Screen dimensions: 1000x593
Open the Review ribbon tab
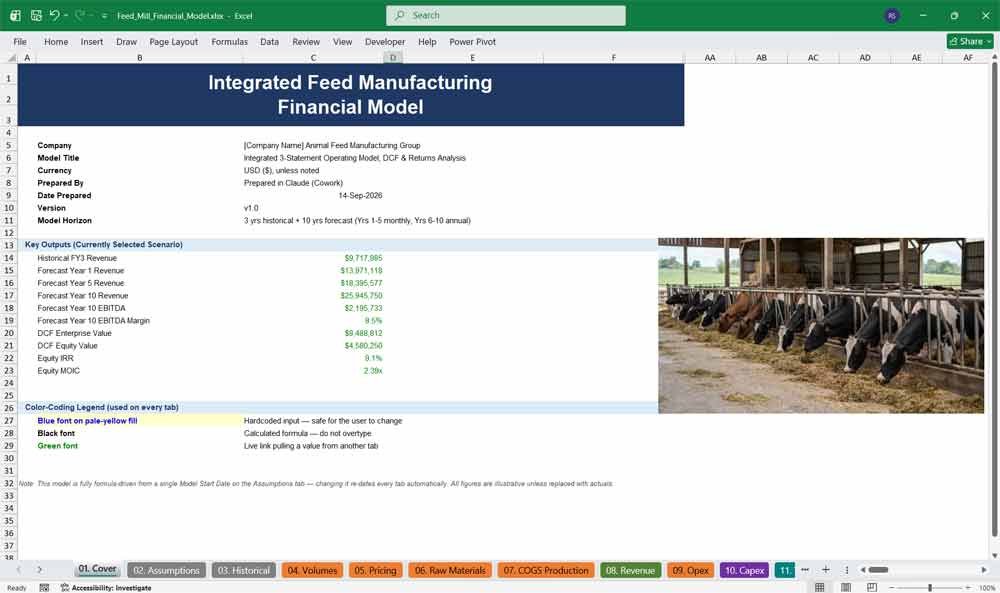306,41
